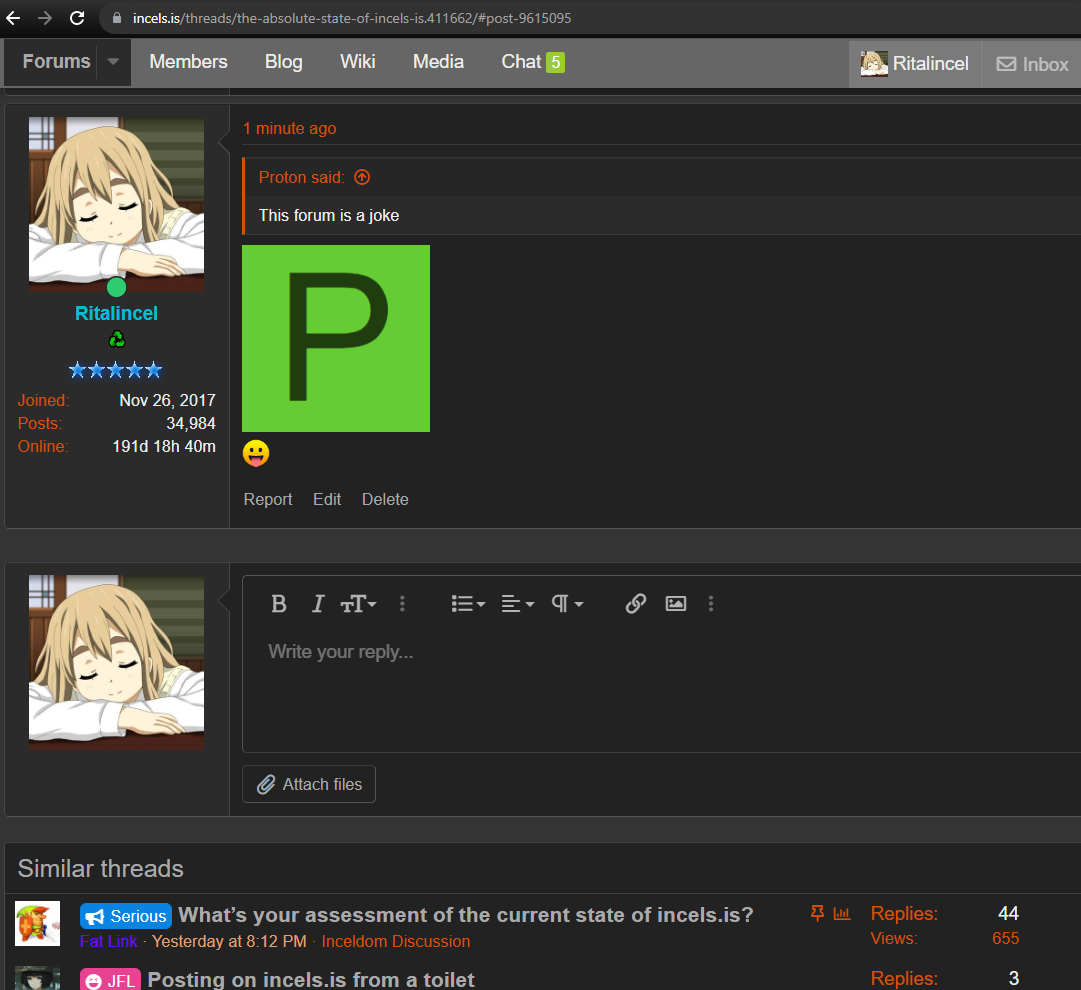This screenshot has height=990, width=1081.
Task: Open the Fat Link author link
Action: pyautogui.click(x=108, y=941)
